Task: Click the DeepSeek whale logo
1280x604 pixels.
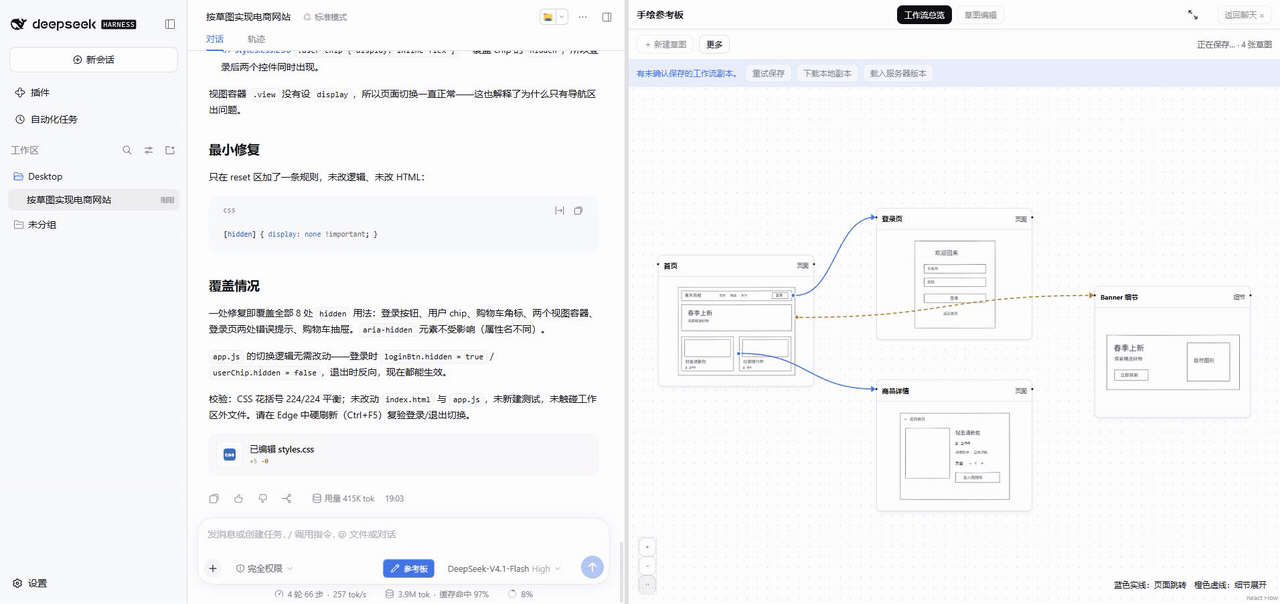Action: tap(18, 24)
